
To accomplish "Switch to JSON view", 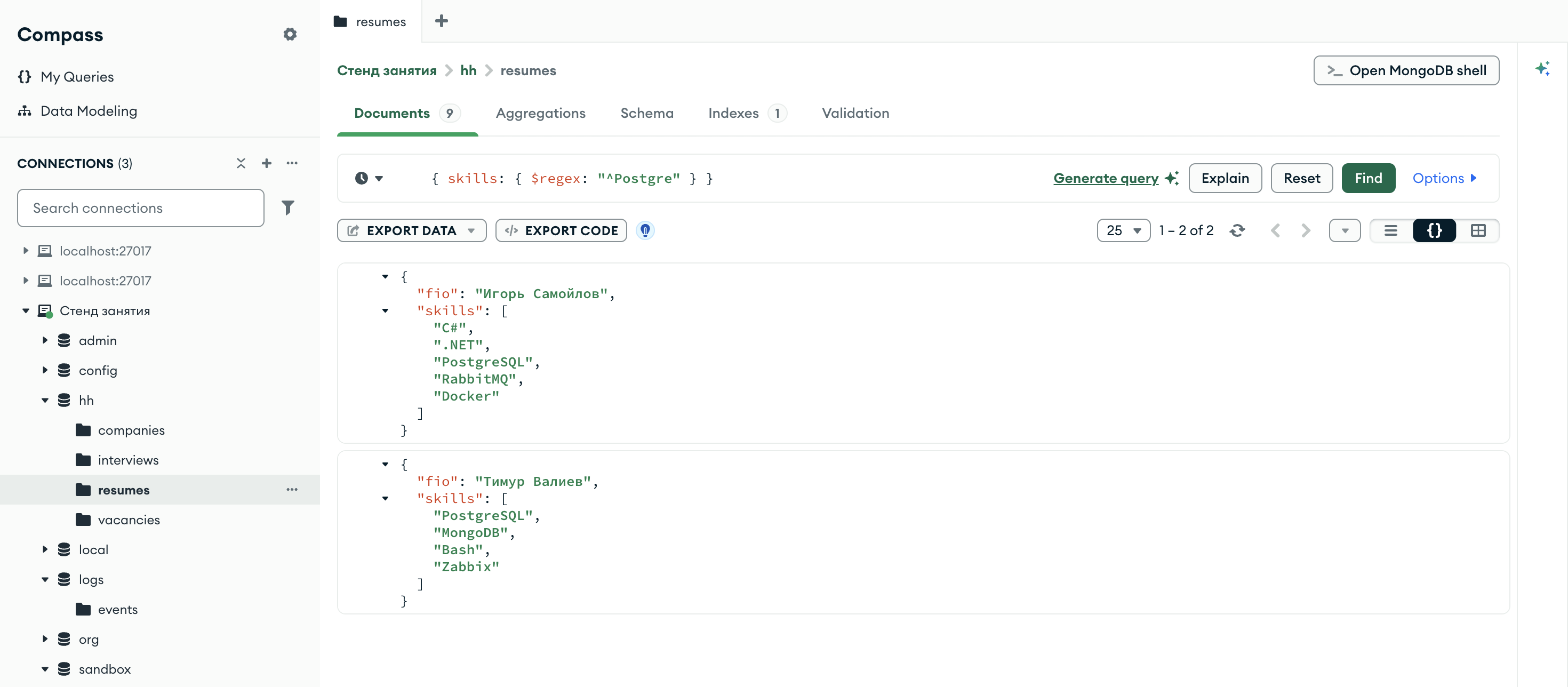I will point(1434,230).
